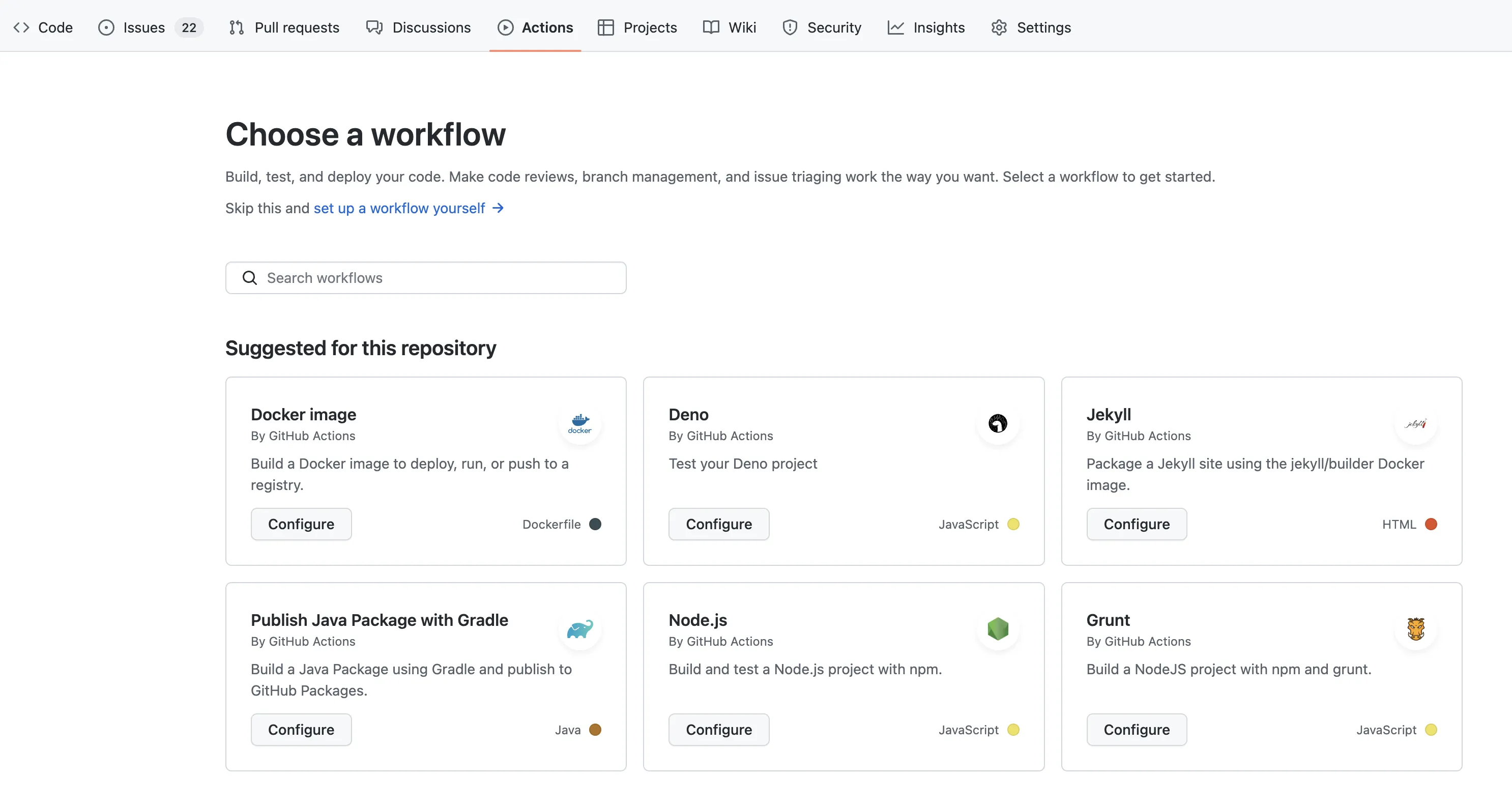Click the magnifying glass search icon
The image size is (1512, 806).
coord(250,278)
